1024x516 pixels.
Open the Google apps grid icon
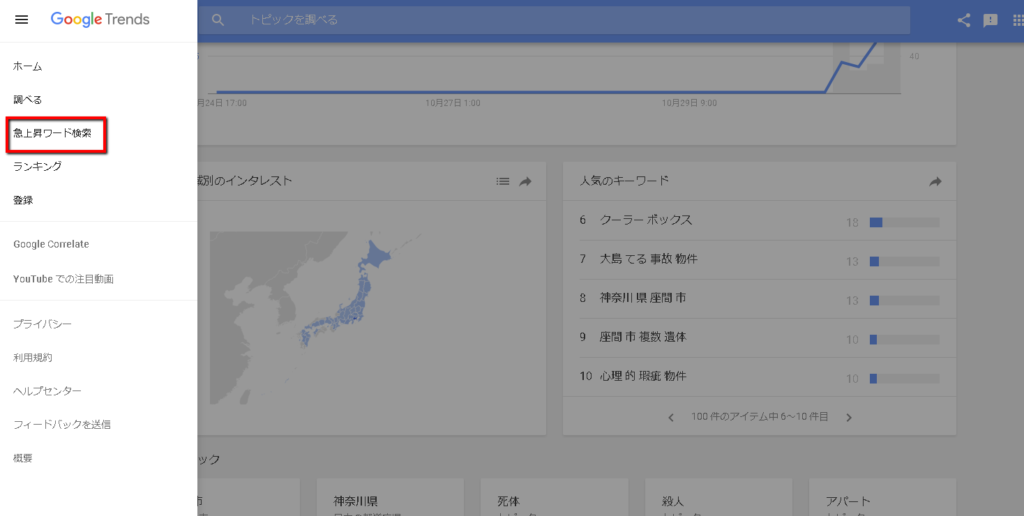tap(1018, 20)
